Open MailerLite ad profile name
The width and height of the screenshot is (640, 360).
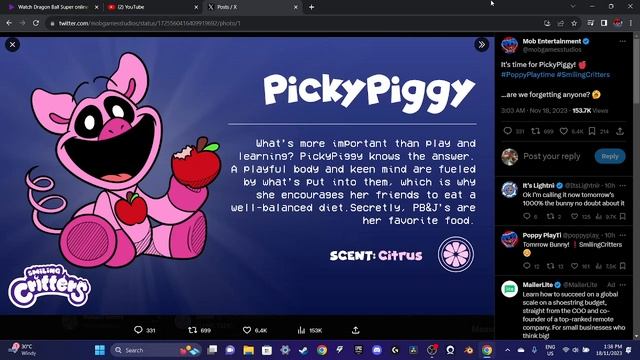click(x=538, y=285)
